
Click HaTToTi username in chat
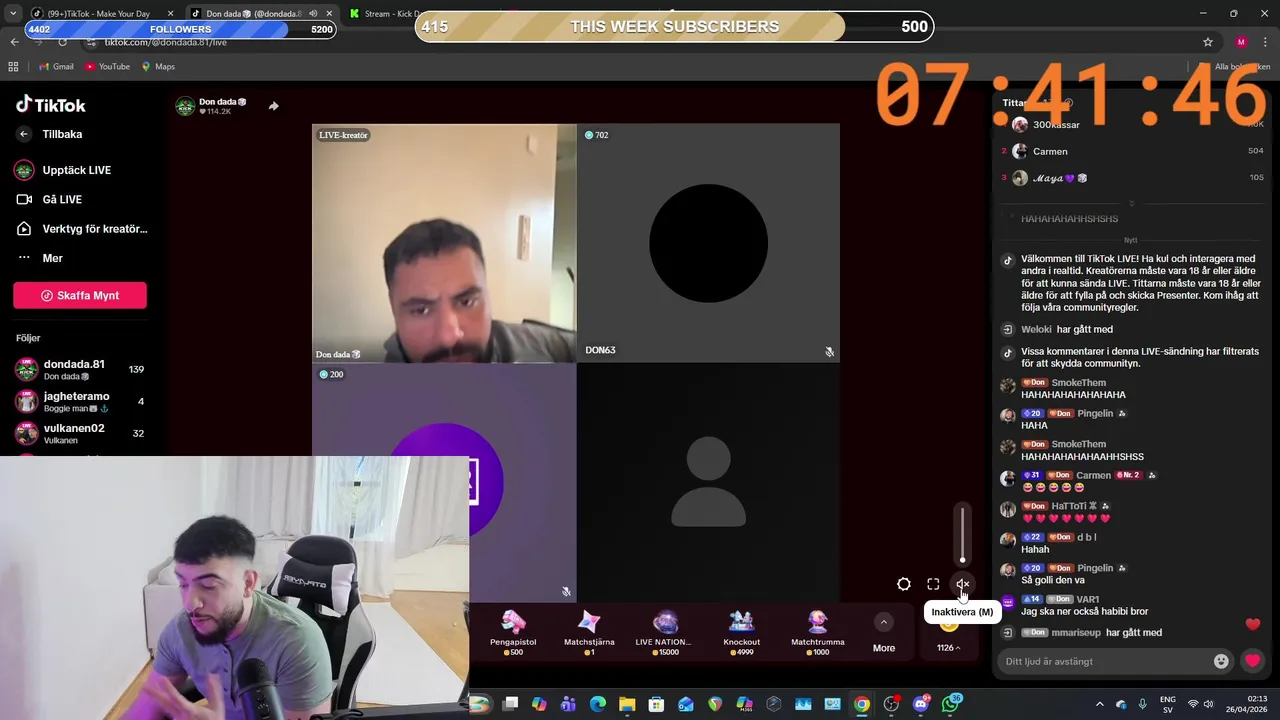[x=1069, y=506]
